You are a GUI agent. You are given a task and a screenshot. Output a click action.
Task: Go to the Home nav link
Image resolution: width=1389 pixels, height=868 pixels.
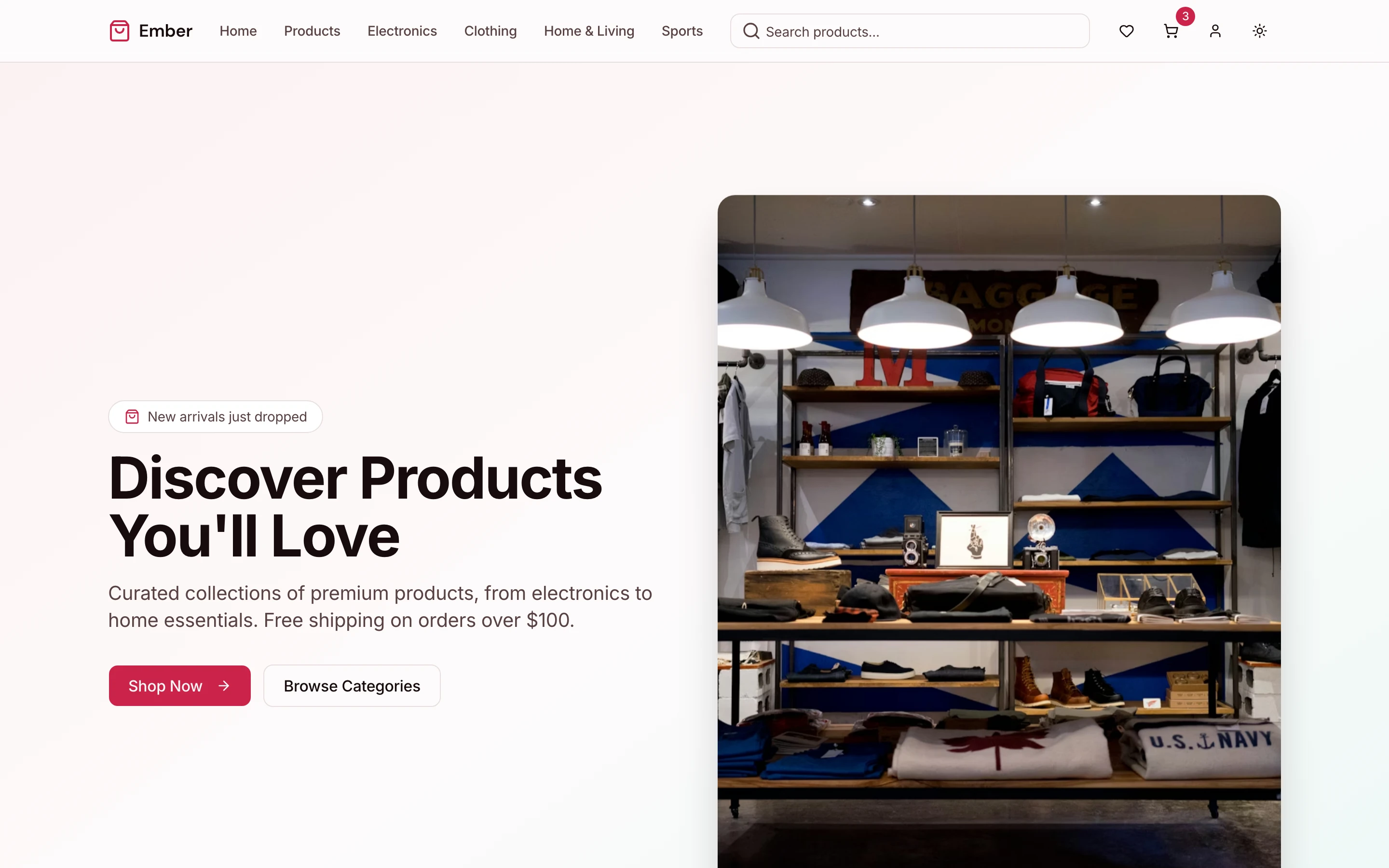(x=238, y=31)
